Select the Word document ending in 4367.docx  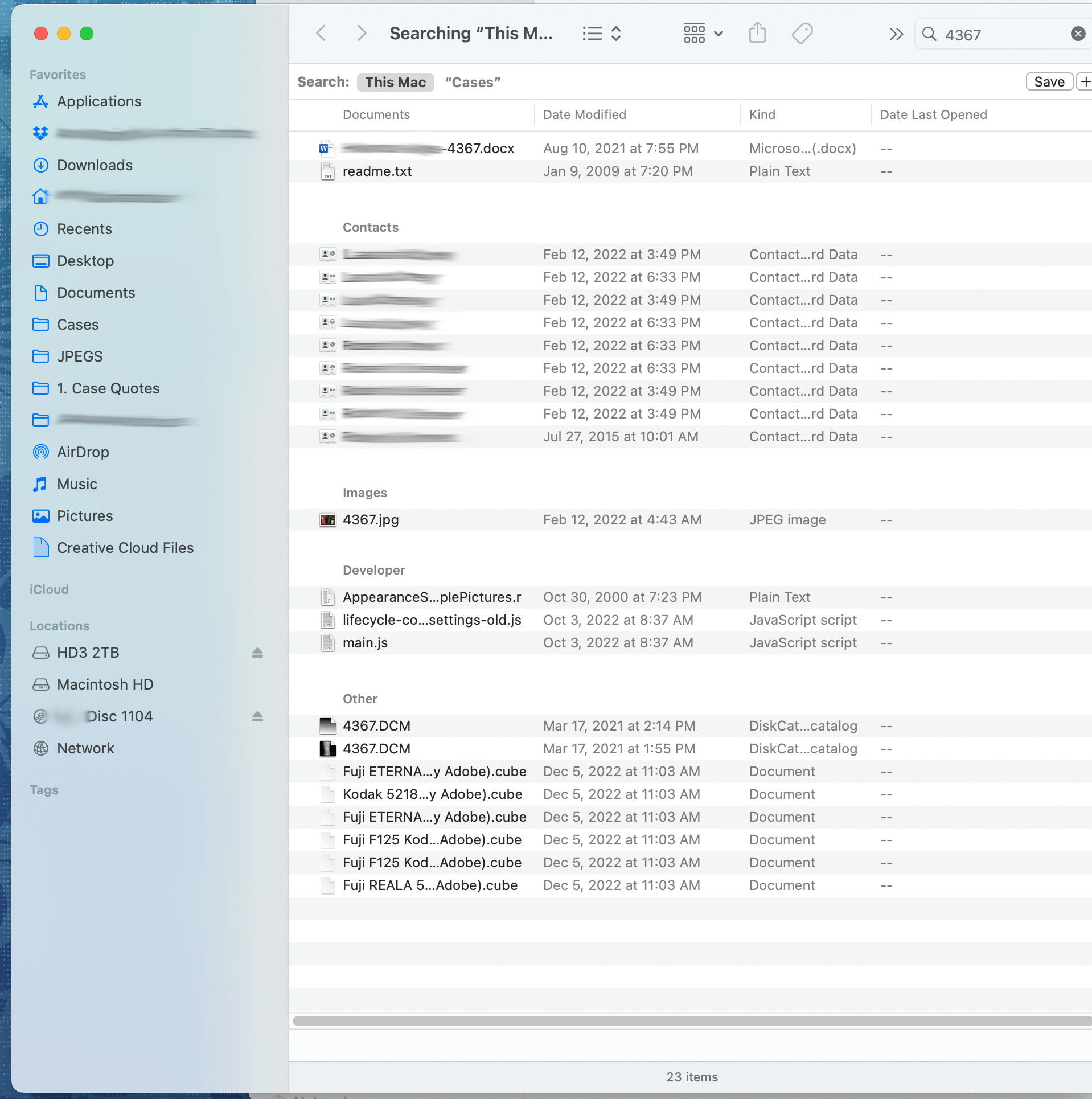pyautogui.click(x=690, y=149)
